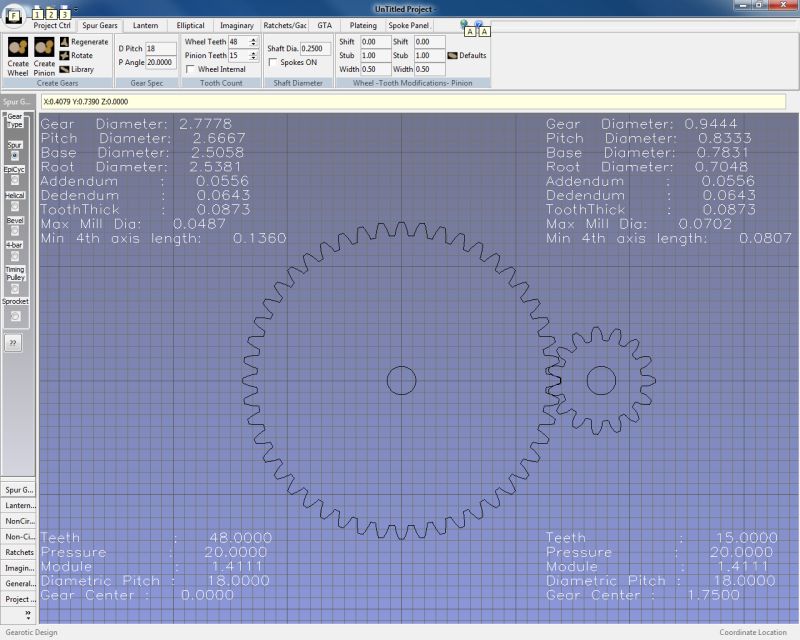Viewport: 800px width, 640px height.
Task: Click the pinion Shift value field
Action: coord(430,42)
